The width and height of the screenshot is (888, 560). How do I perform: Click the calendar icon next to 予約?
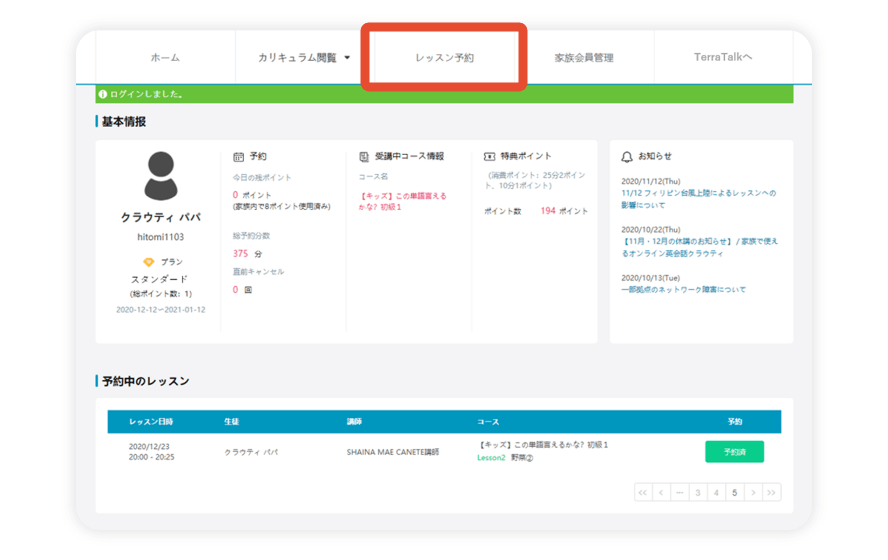click(x=238, y=157)
